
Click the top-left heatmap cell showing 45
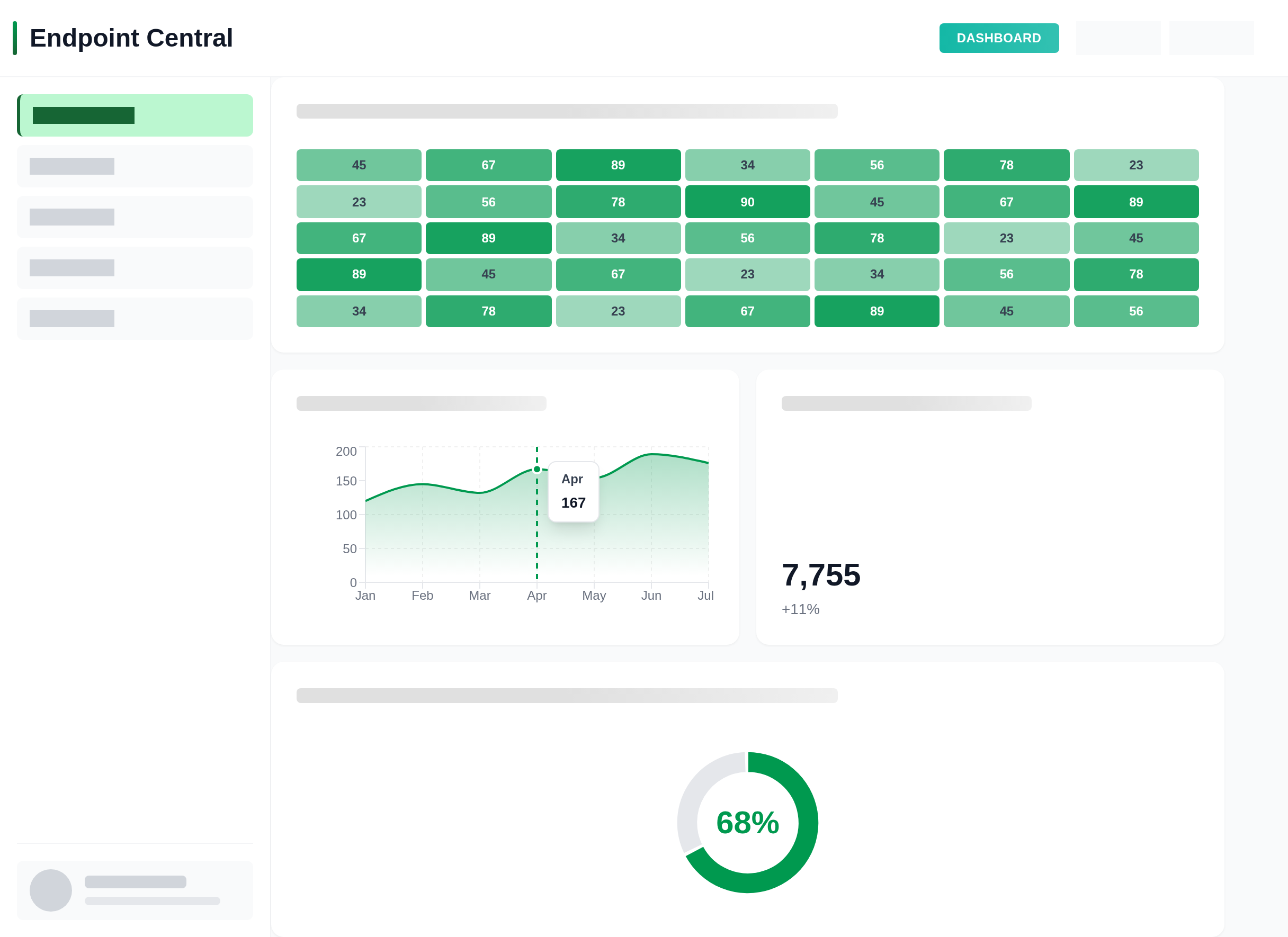tap(359, 165)
